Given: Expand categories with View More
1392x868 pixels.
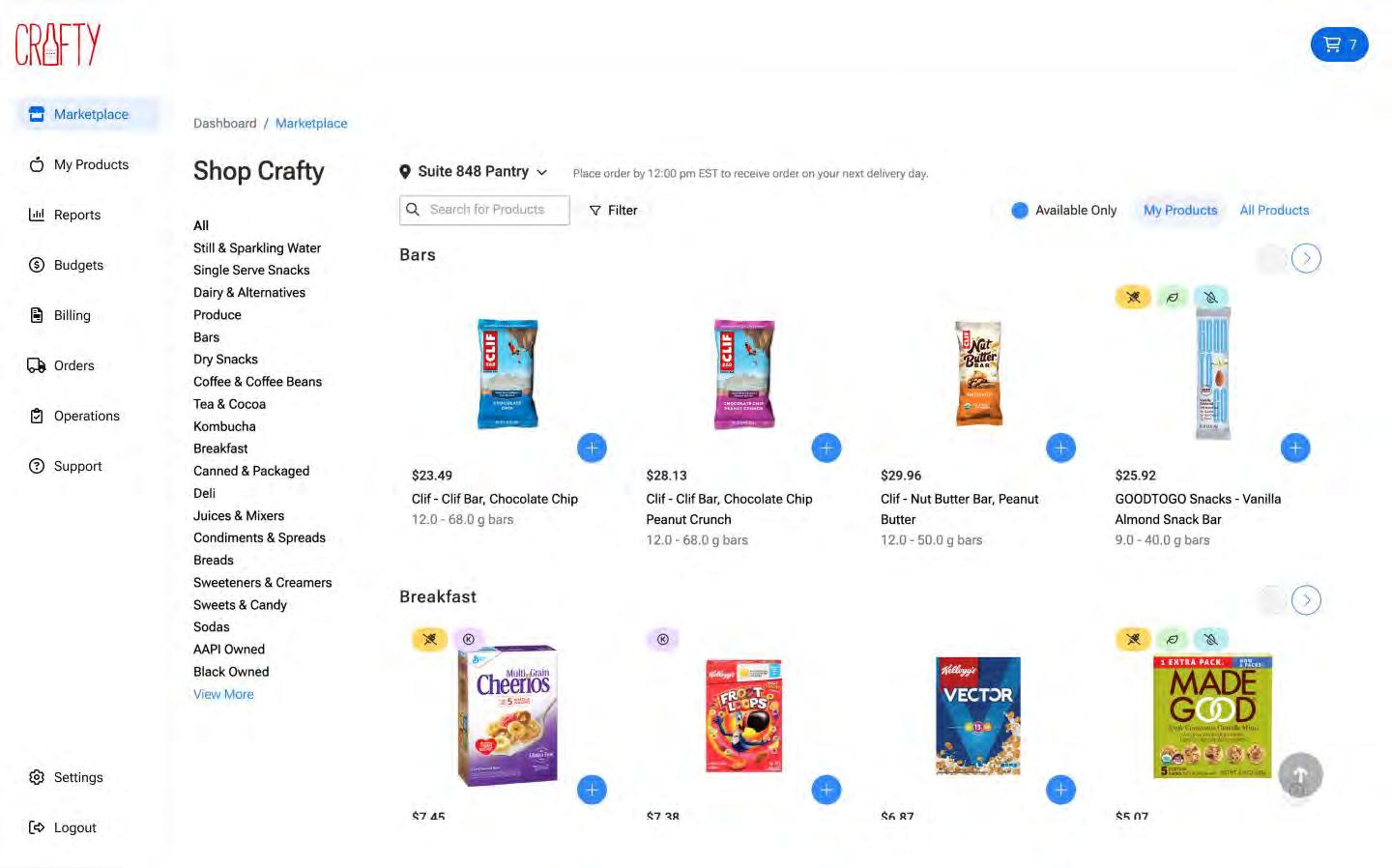Looking at the screenshot, I should tap(223, 695).
